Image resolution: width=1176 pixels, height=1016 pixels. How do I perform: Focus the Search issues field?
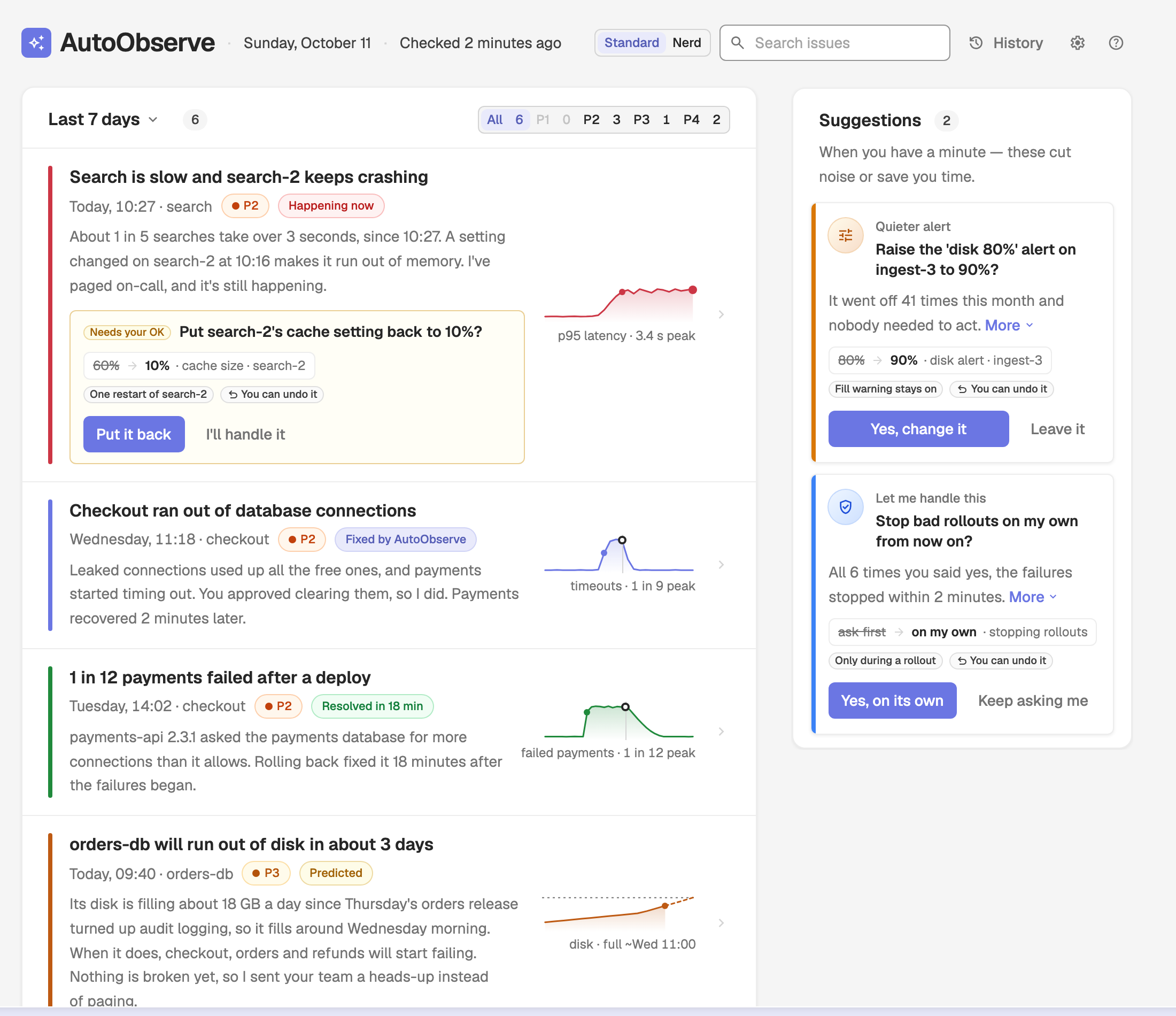pos(834,43)
